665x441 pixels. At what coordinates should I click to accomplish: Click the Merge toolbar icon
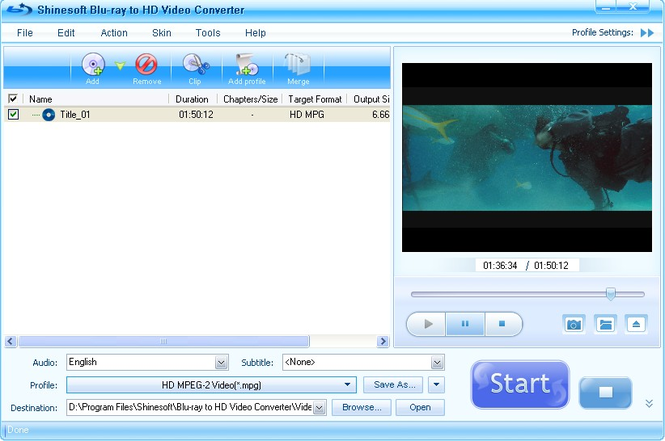point(298,65)
